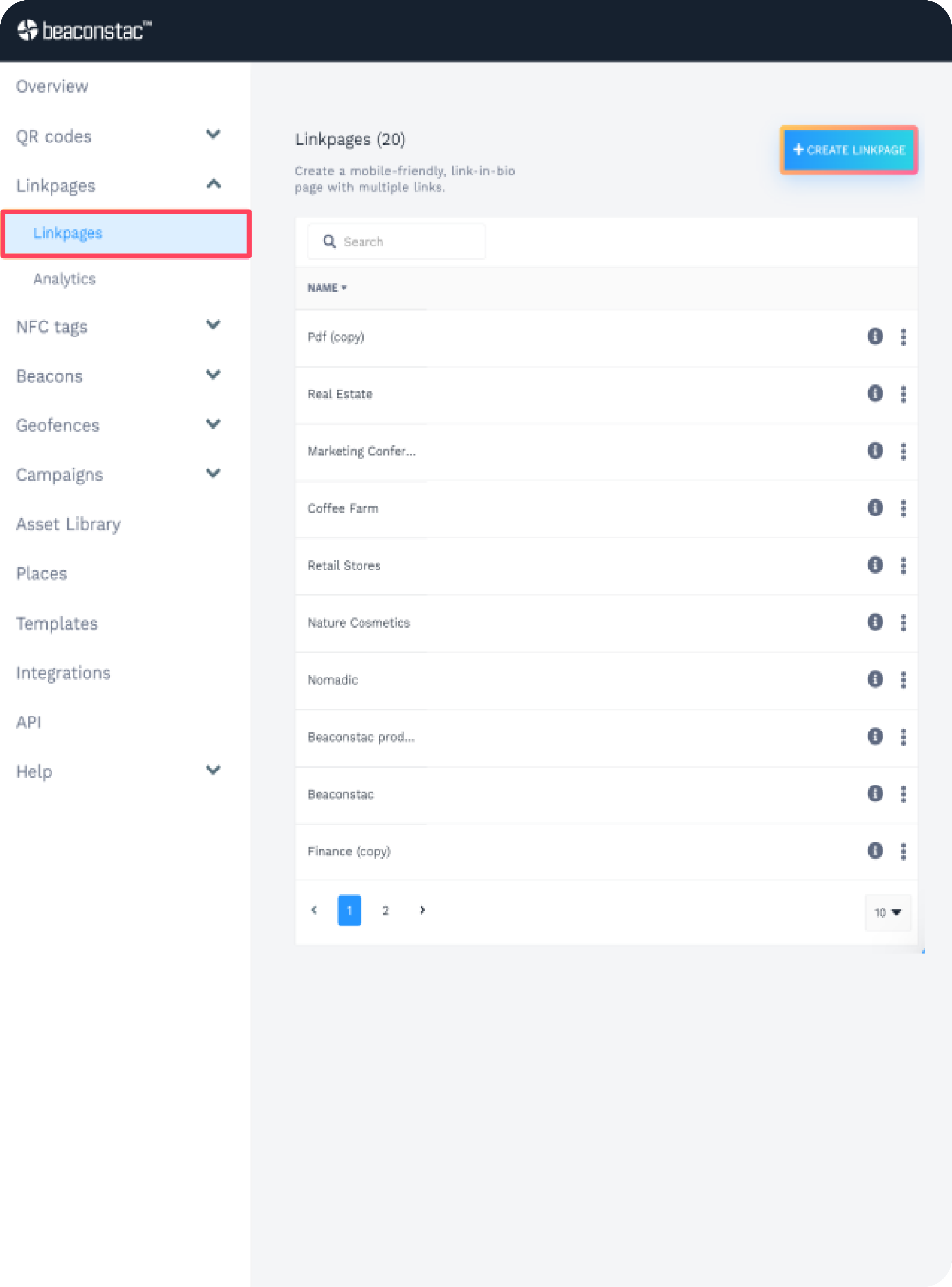Go to previous page arrow
The image size is (952, 1287).
(313, 910)
